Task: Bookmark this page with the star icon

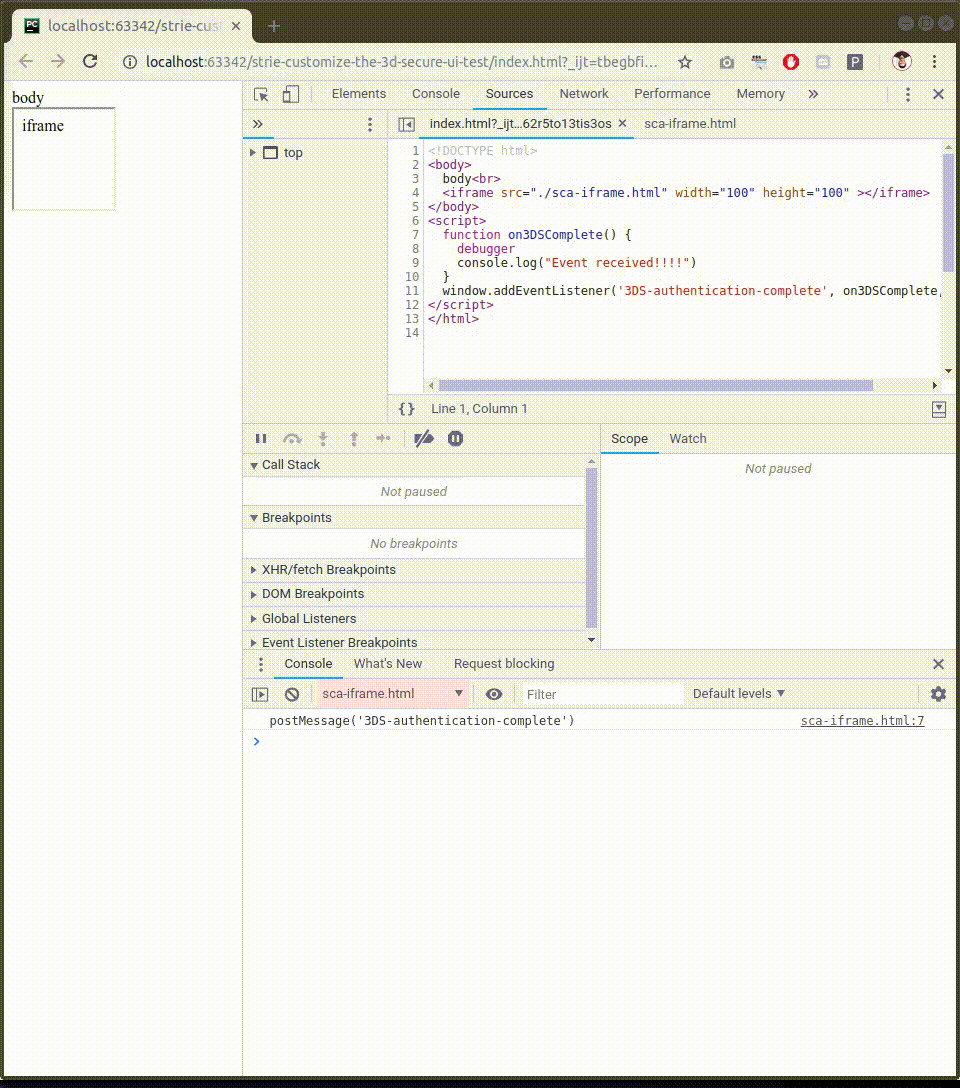Action: (x=685, y=62)
